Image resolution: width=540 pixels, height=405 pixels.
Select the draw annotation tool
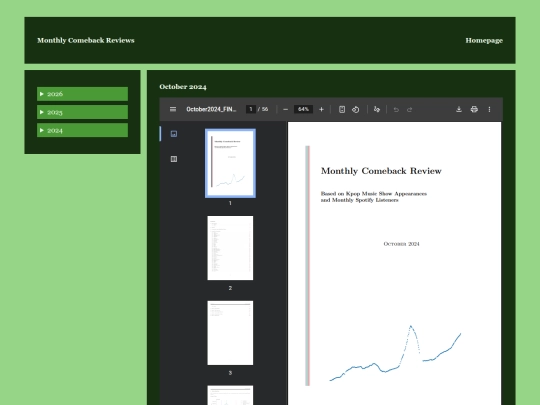coord(377,109)
